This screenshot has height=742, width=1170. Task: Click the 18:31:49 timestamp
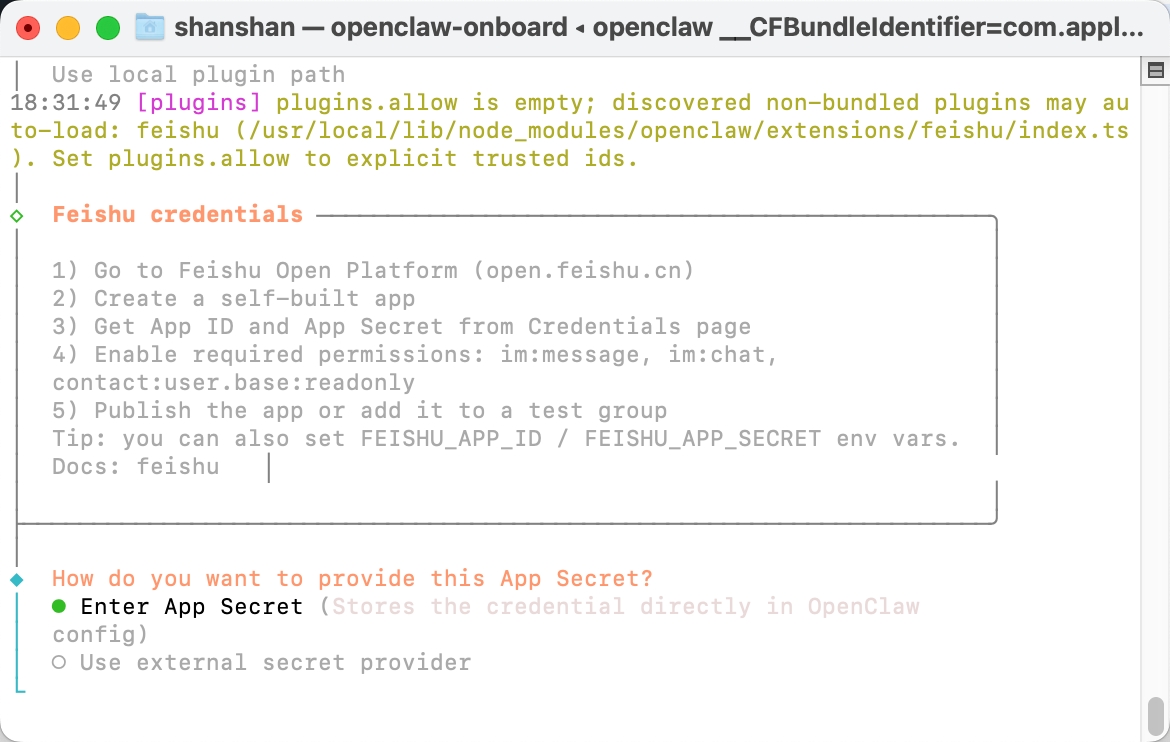click(x=66, y=102)
